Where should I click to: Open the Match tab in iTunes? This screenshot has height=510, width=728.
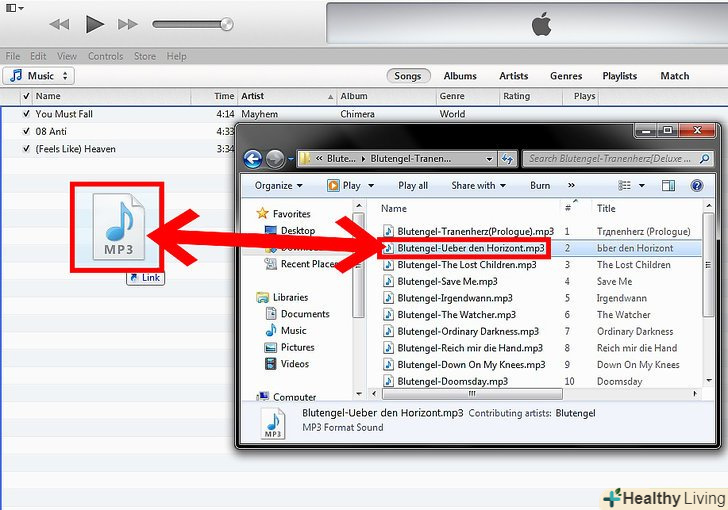[675, 76]
